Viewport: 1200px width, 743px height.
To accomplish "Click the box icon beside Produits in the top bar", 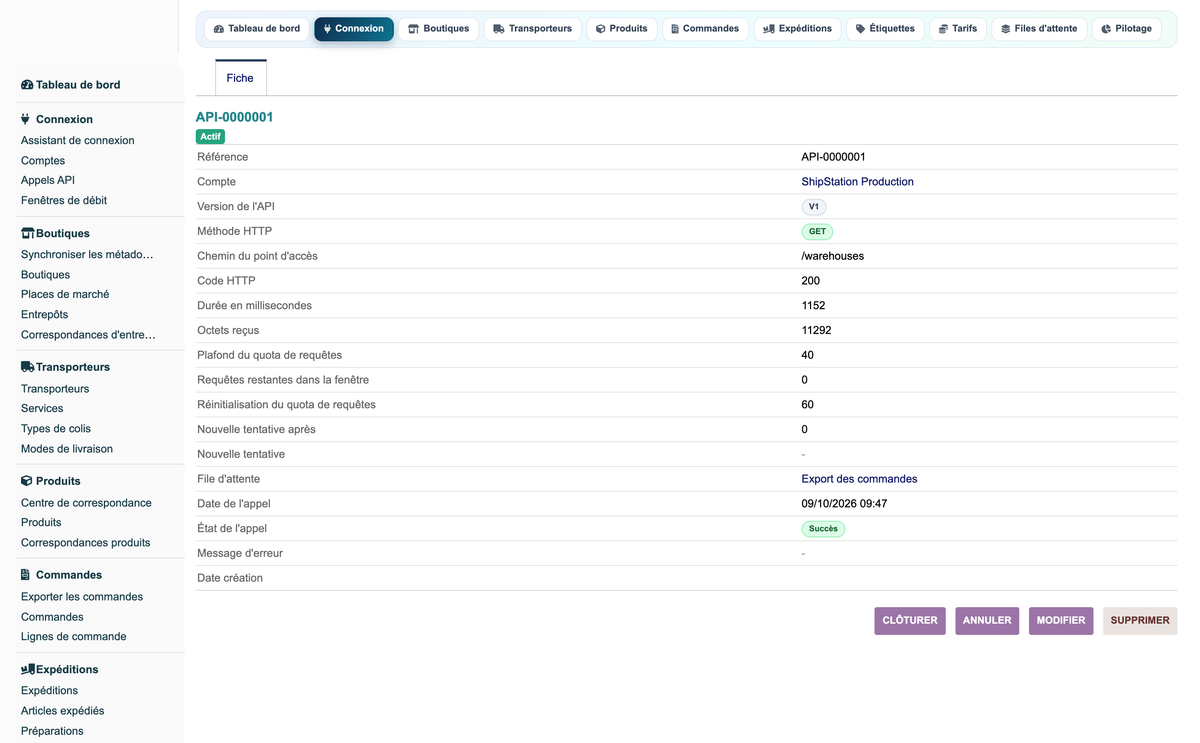I will coord(600,29).
